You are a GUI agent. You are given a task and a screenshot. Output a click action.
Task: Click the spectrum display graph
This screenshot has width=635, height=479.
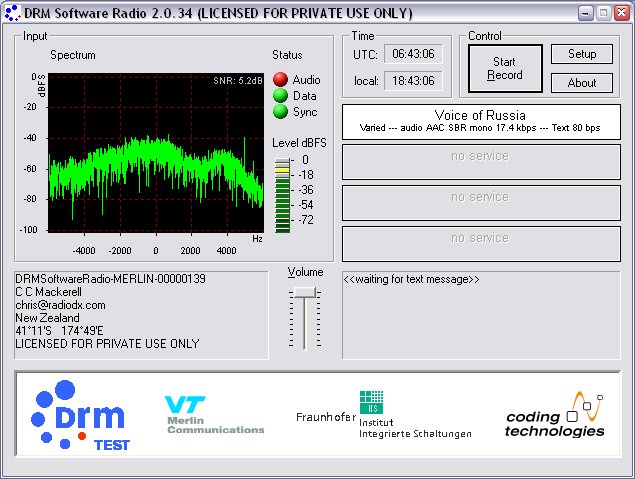[156, 152]
